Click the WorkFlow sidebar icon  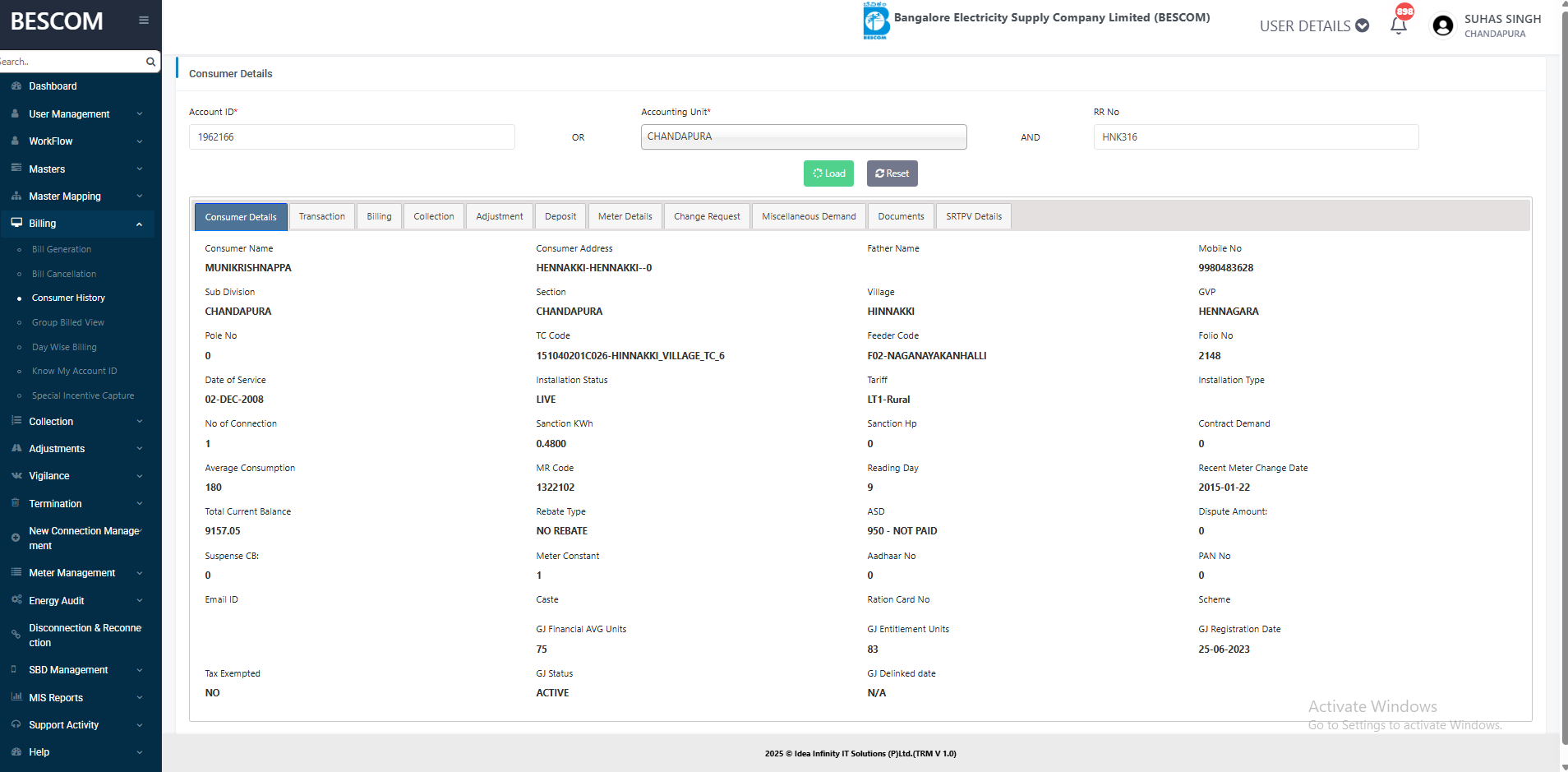pyautogui.click(x=16, y=141)
